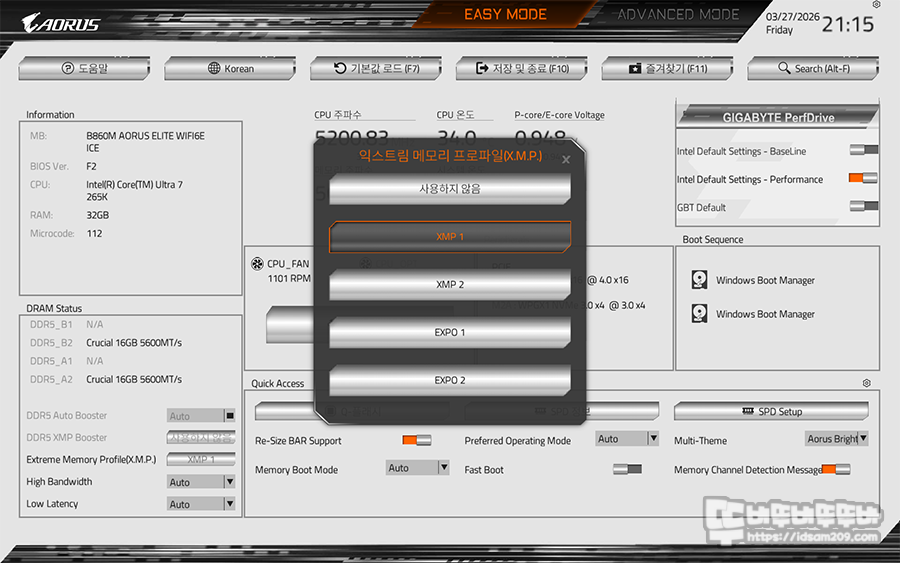Image resolution: width=900 pixels, height=563 pixels.
Task: Switch to EASY MODE tab
Action: (505, 14)
